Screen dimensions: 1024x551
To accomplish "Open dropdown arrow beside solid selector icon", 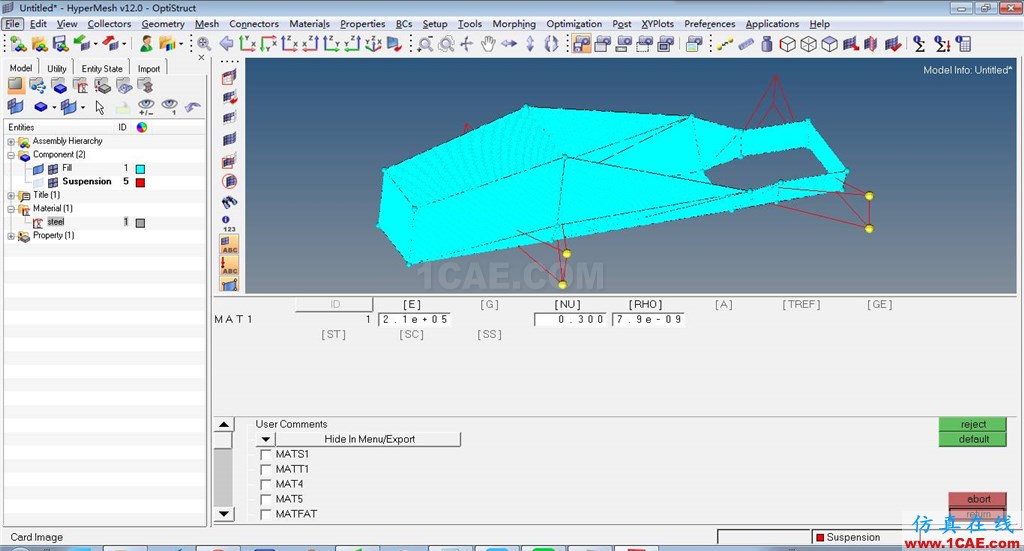I will tap(54, 107).
